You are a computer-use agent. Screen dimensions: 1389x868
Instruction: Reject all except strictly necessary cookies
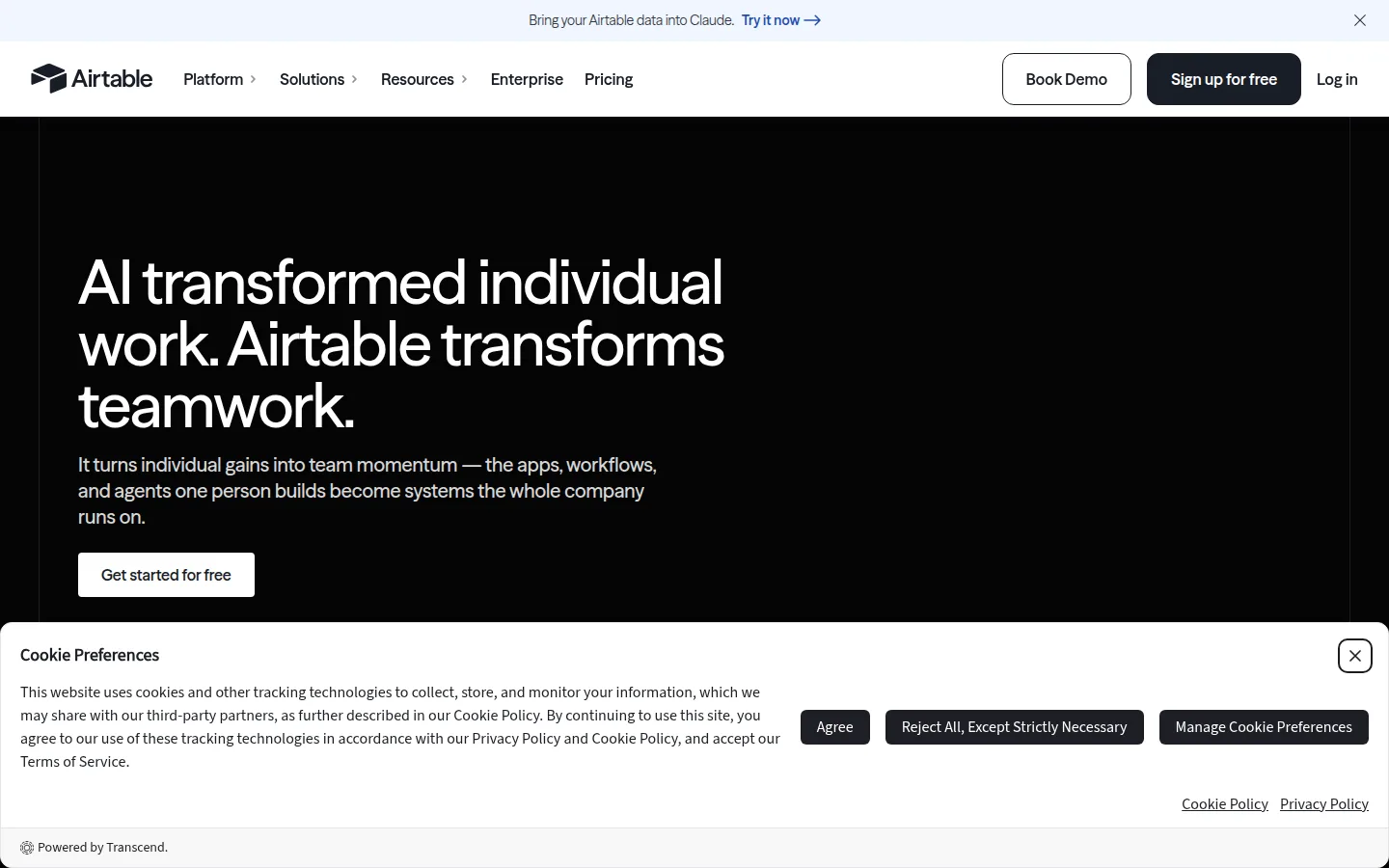click(x=1015, y=727)
